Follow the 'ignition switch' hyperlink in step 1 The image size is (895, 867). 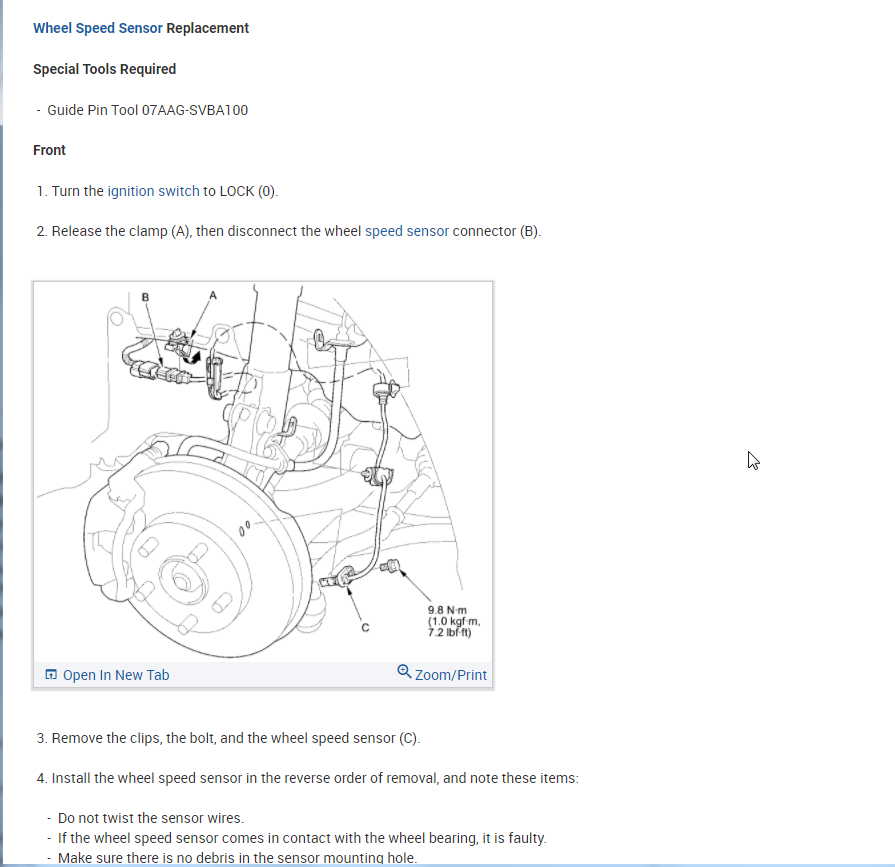(x=154, y=191)
